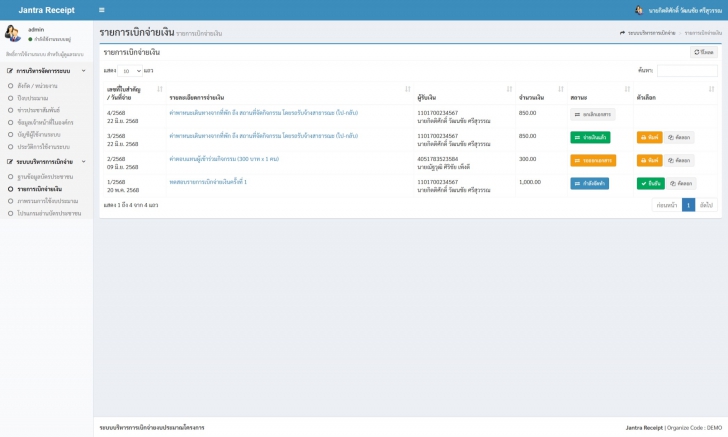
Task: Sort by the ตัวเลือก column
Action: point(675,93)
